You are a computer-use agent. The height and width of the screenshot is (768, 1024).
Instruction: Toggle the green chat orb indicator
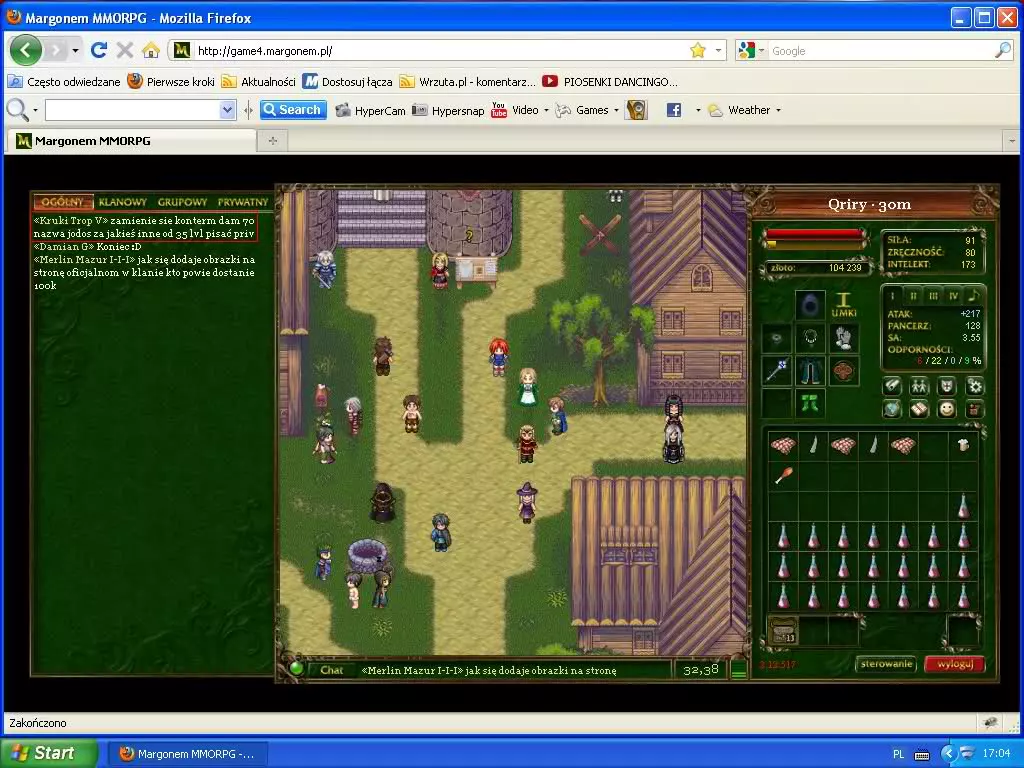click(x=296, y=669)
